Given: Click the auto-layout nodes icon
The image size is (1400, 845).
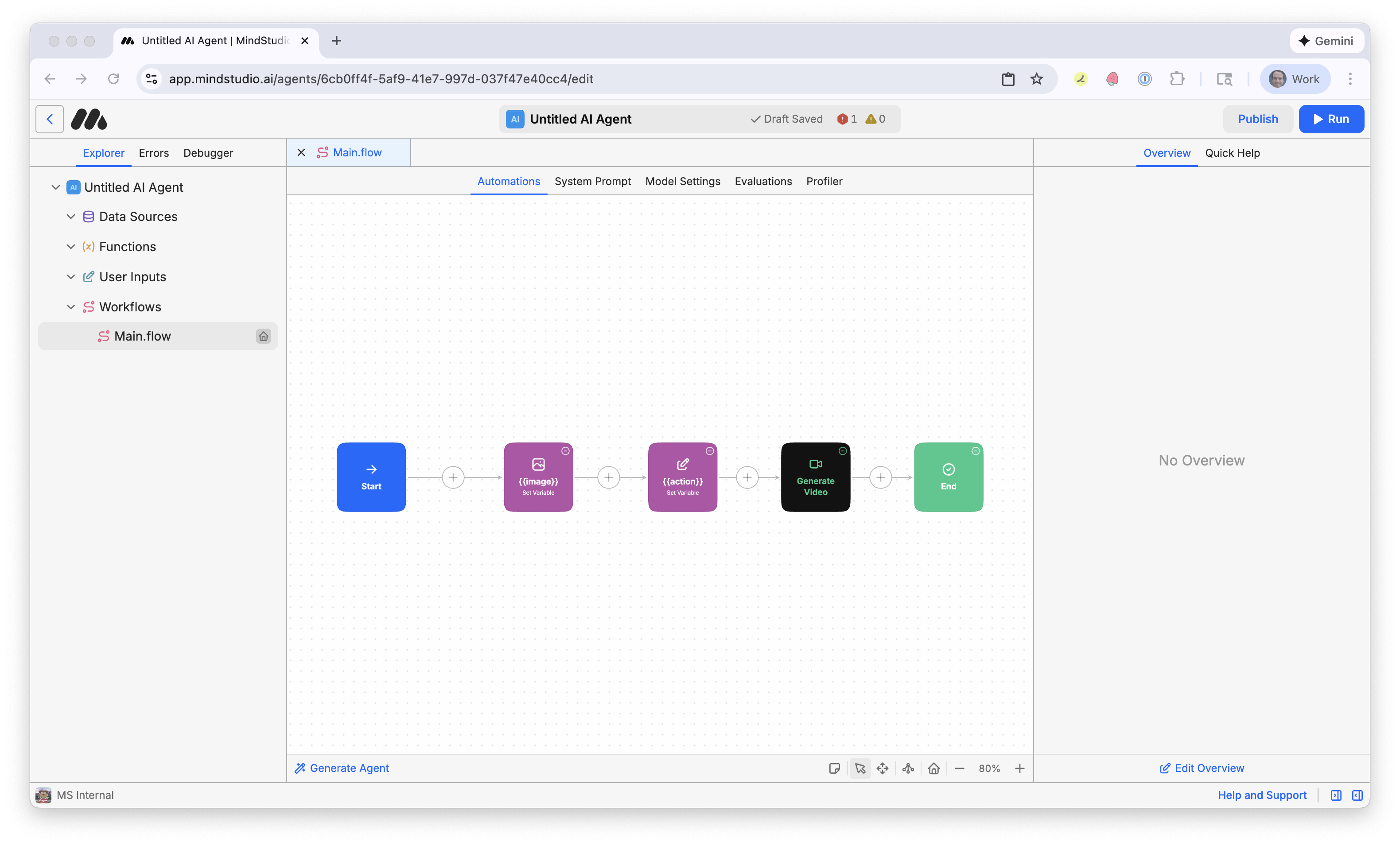Looking at the screenshot, I should 907,768.
